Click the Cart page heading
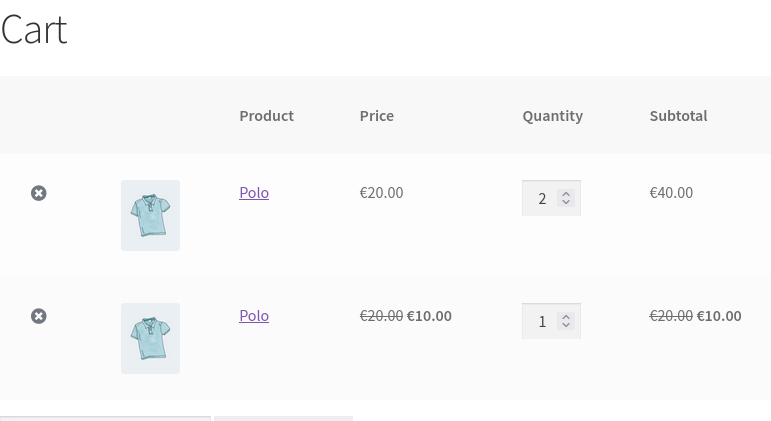The height and width of the screenshot is (421, 771). pyautogui.click(x=34, y=30)
